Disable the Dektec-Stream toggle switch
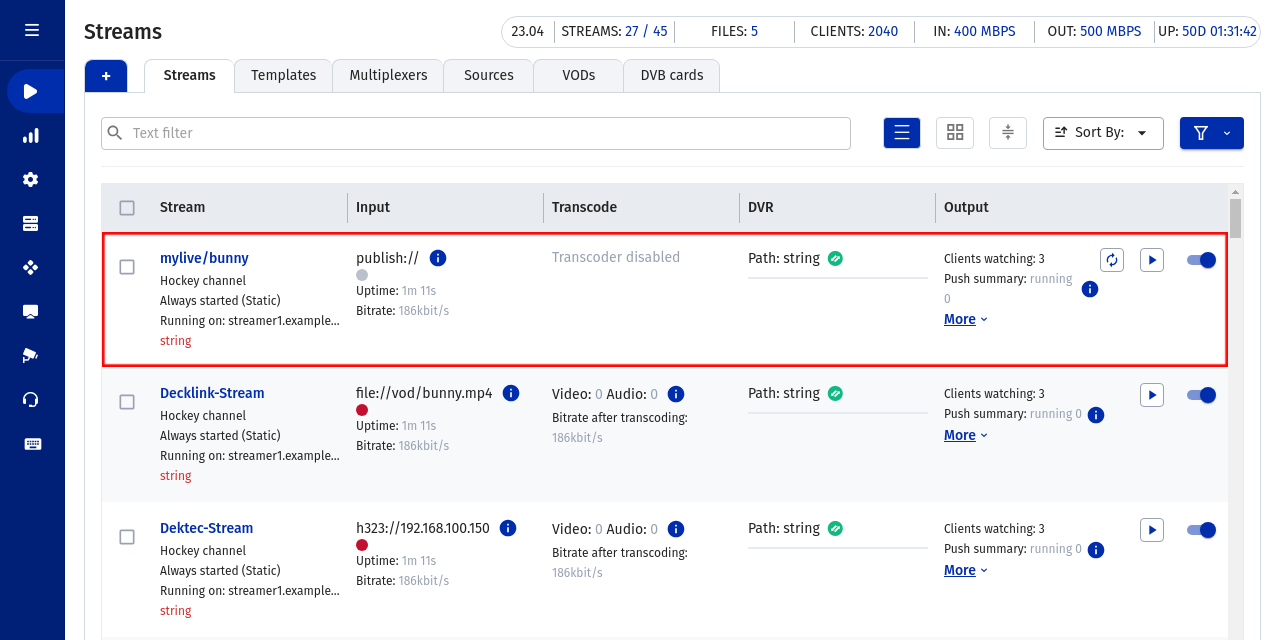Image resolution: width=1280 pixels, height=640 pixels. (x=1201, y=530)
